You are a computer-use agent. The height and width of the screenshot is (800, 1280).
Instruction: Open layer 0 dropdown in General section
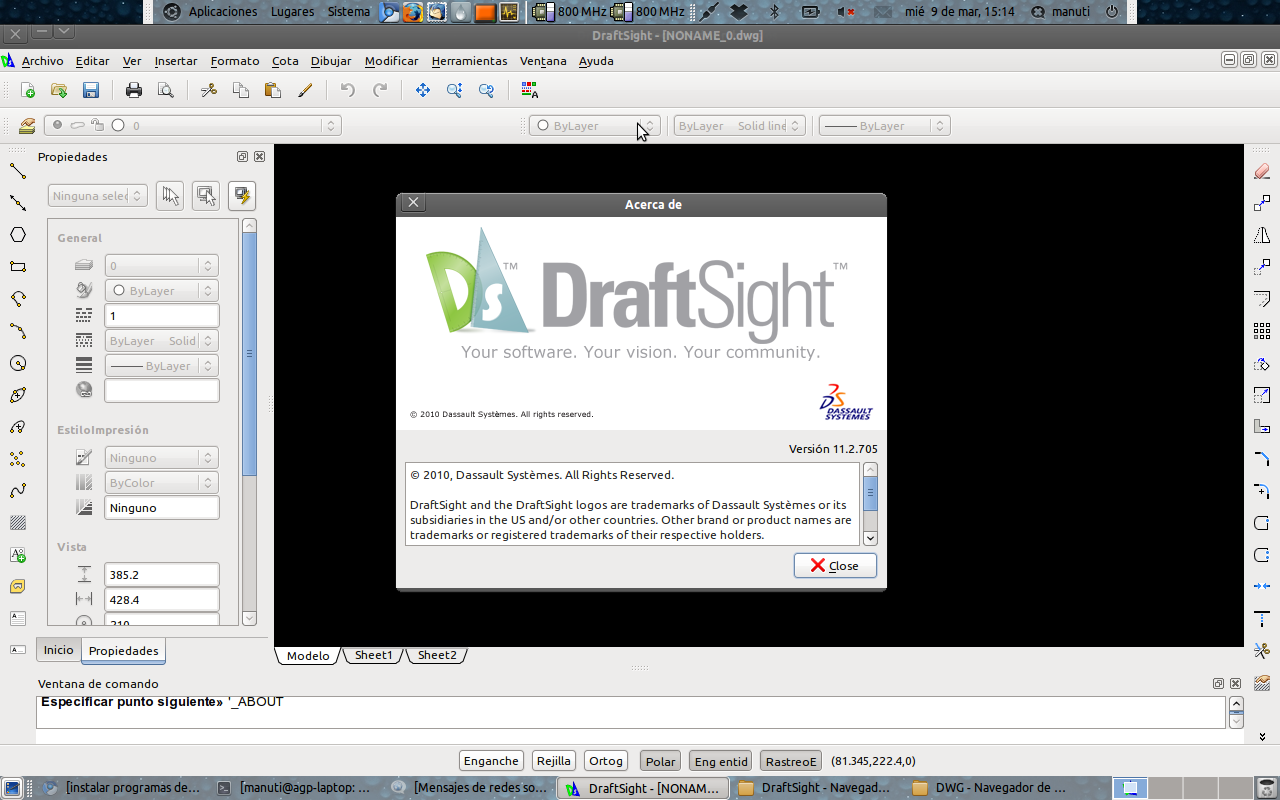161,266
